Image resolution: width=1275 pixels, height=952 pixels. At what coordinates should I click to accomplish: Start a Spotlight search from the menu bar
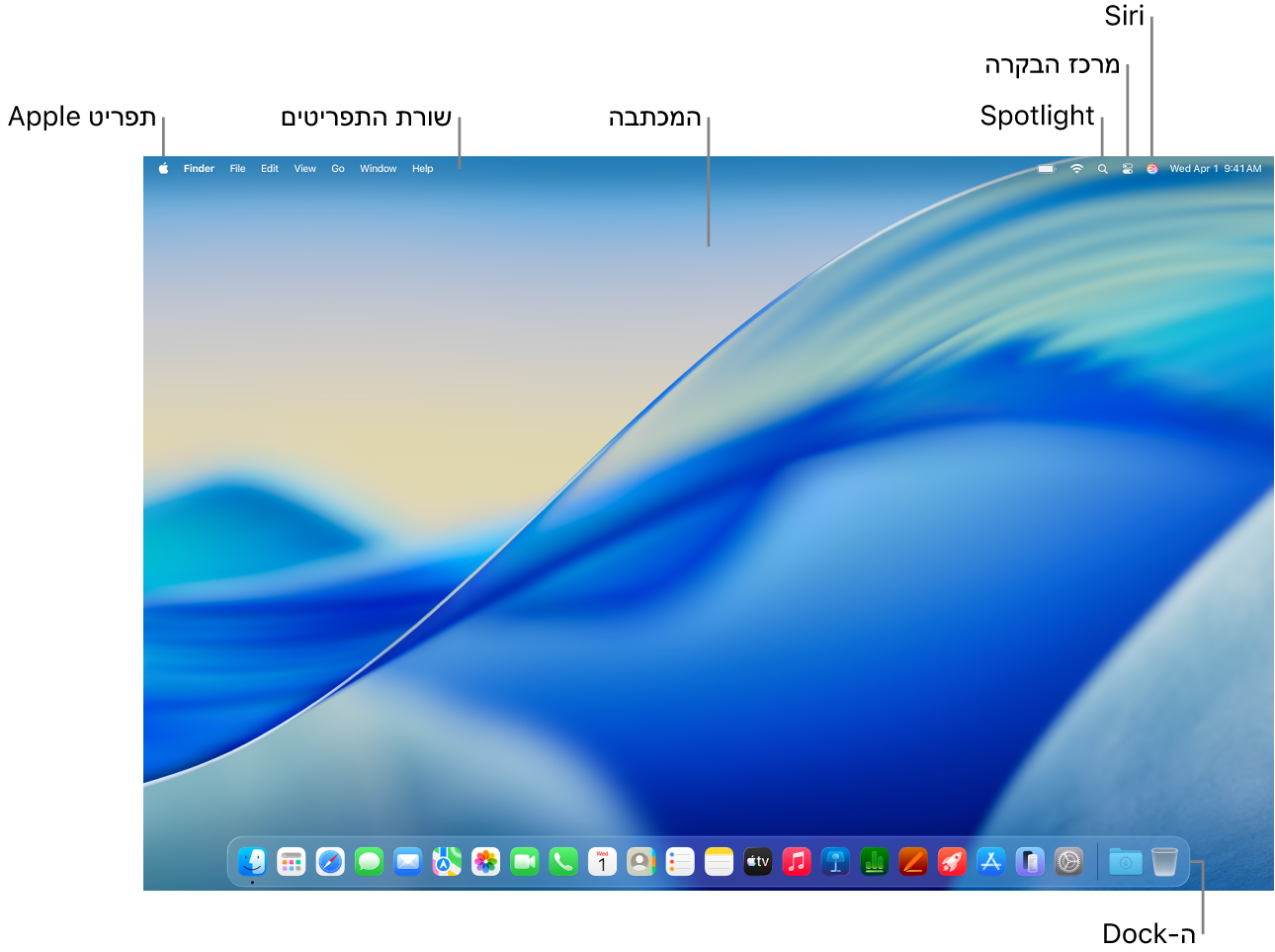pyautogui.click(x=1102, y=168)
